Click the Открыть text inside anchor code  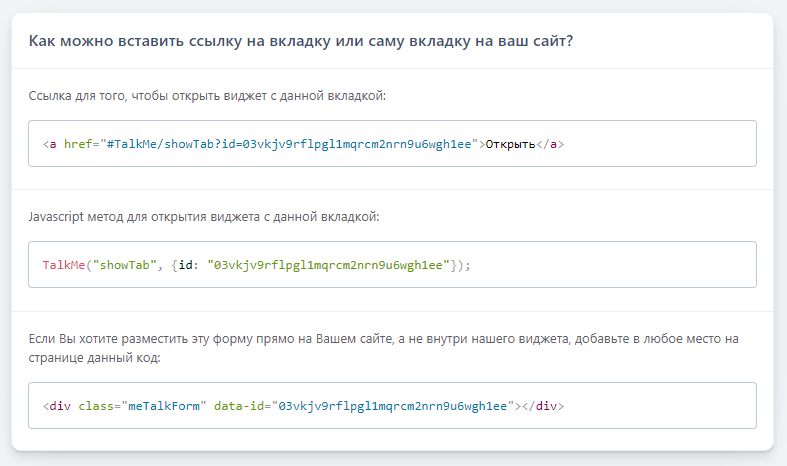510,145
